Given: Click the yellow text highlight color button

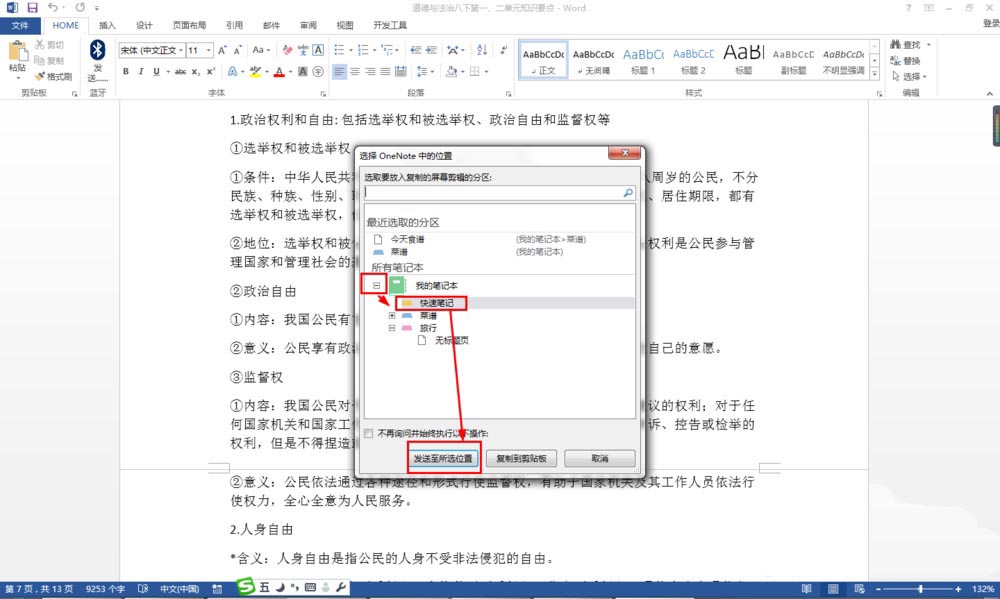Looking at the screenshot, I should [x=255, y=71].
